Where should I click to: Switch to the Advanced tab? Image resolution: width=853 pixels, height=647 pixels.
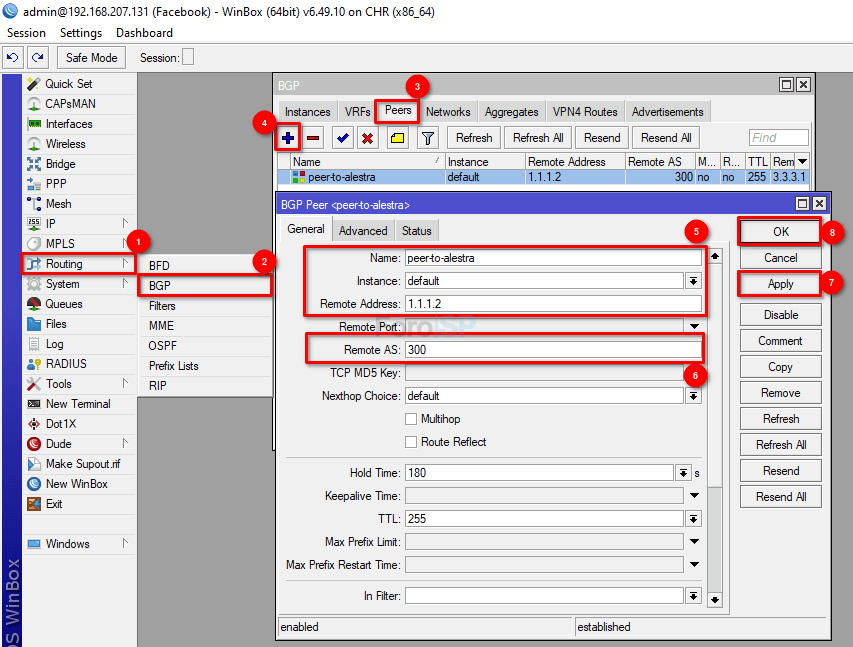(x=363, y=231)
